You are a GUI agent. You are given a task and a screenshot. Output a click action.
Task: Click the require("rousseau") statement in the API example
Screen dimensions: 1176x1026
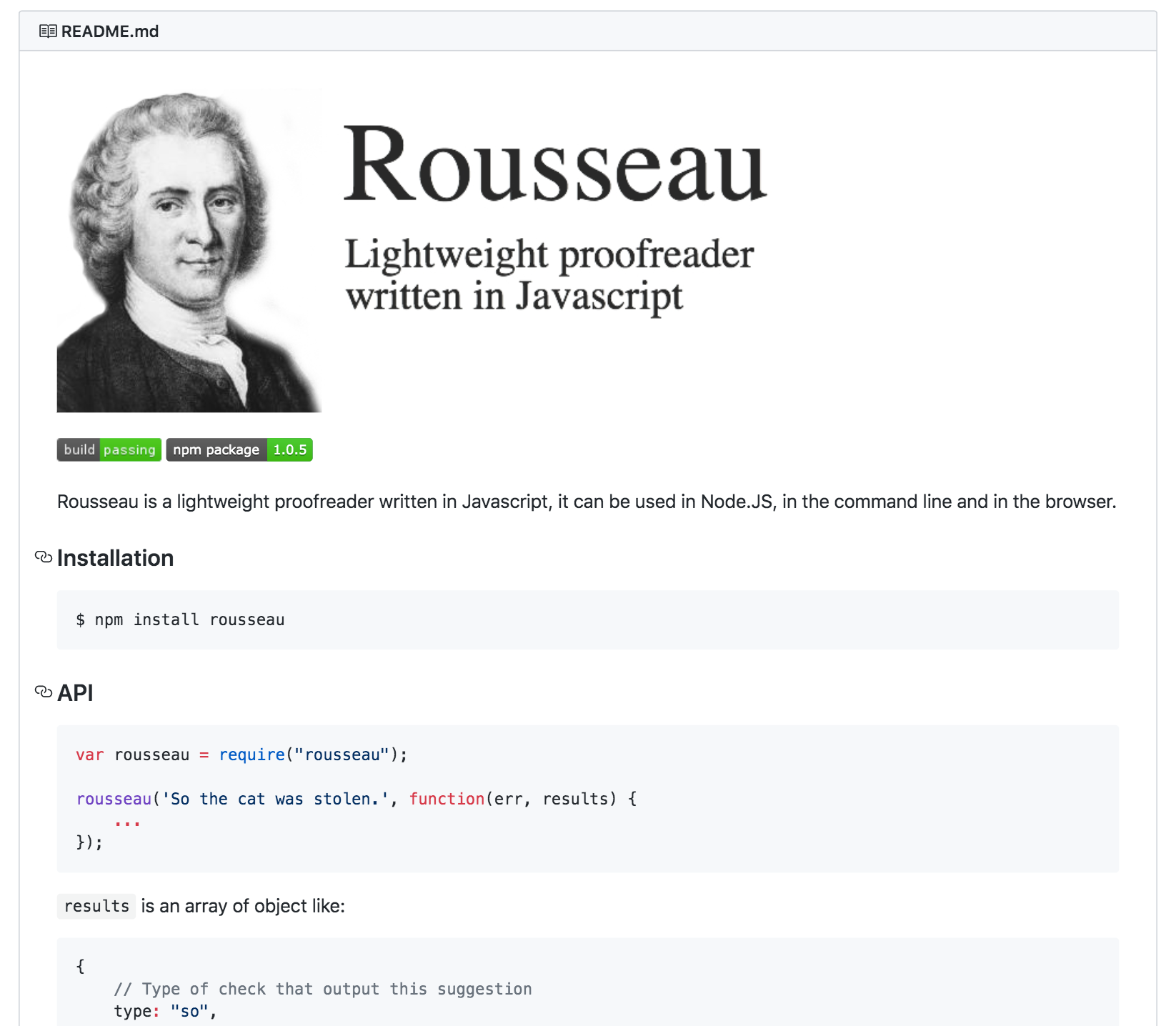[x=312, y=754]
